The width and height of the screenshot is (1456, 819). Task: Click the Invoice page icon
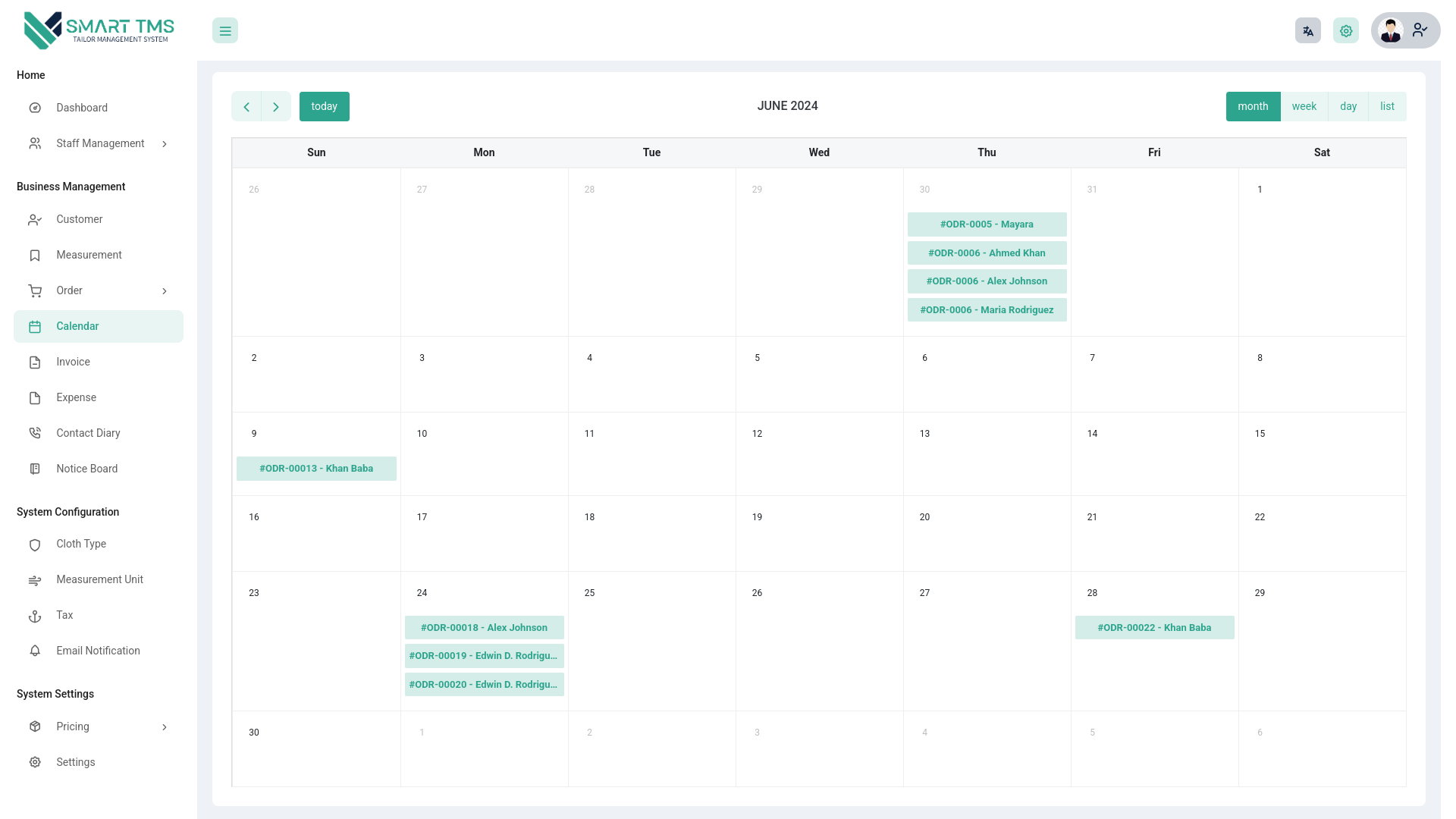coord(35,362)
